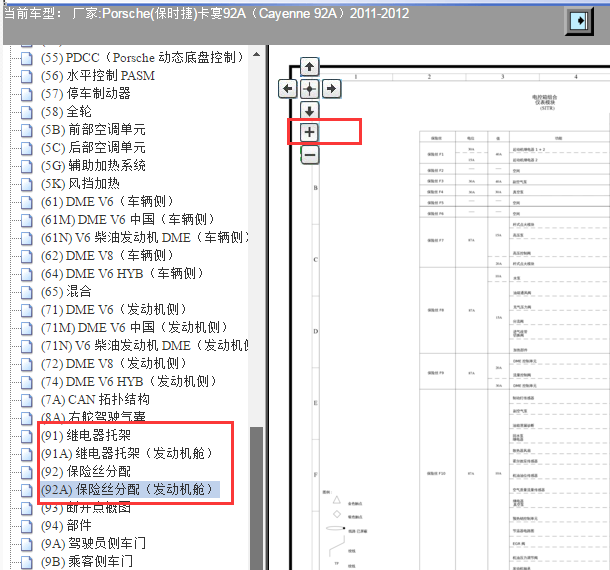
Task: Select (92) 保险丝分配 entry
Action: [86, 472]
